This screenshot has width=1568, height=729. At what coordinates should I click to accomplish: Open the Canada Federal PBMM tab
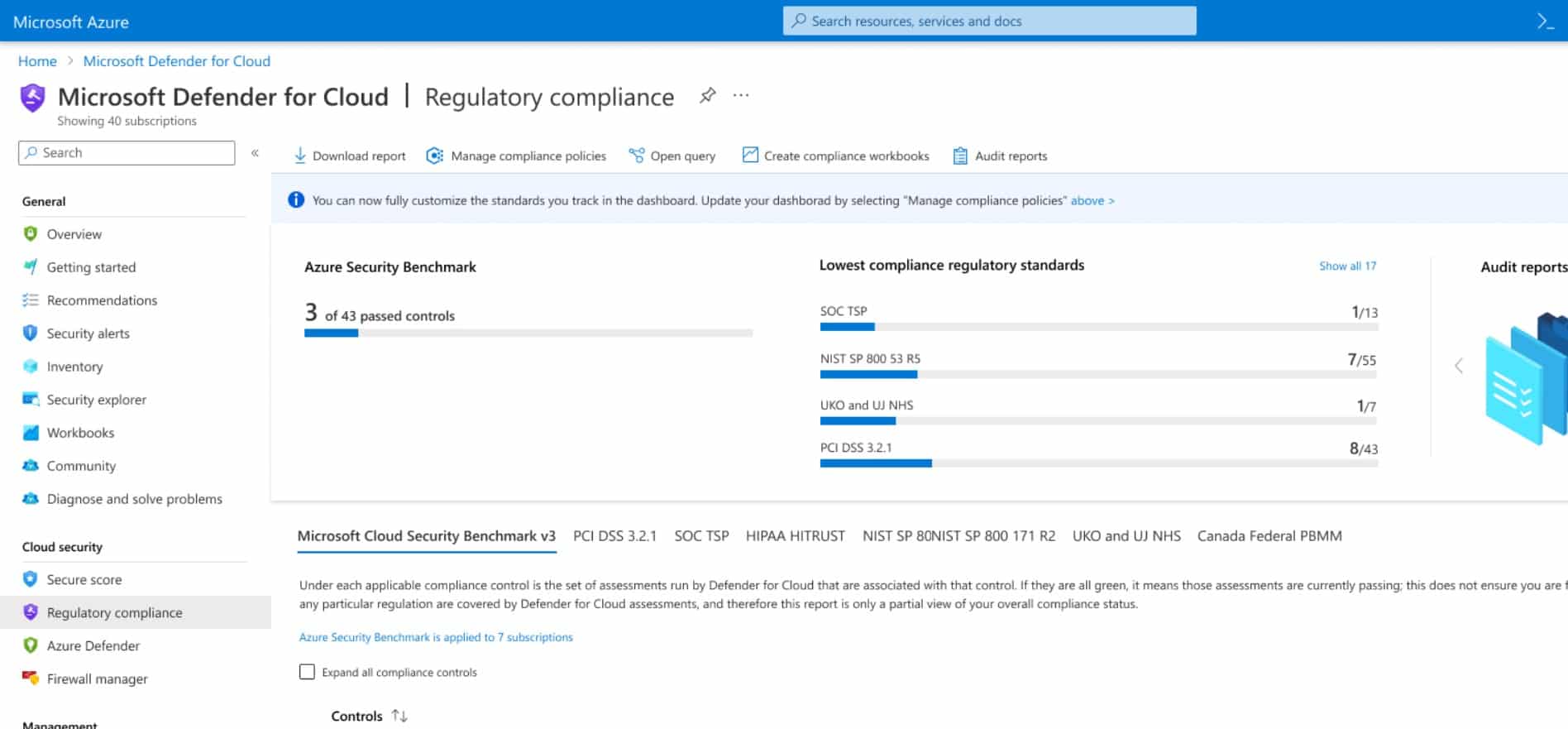pos(1269,536)
